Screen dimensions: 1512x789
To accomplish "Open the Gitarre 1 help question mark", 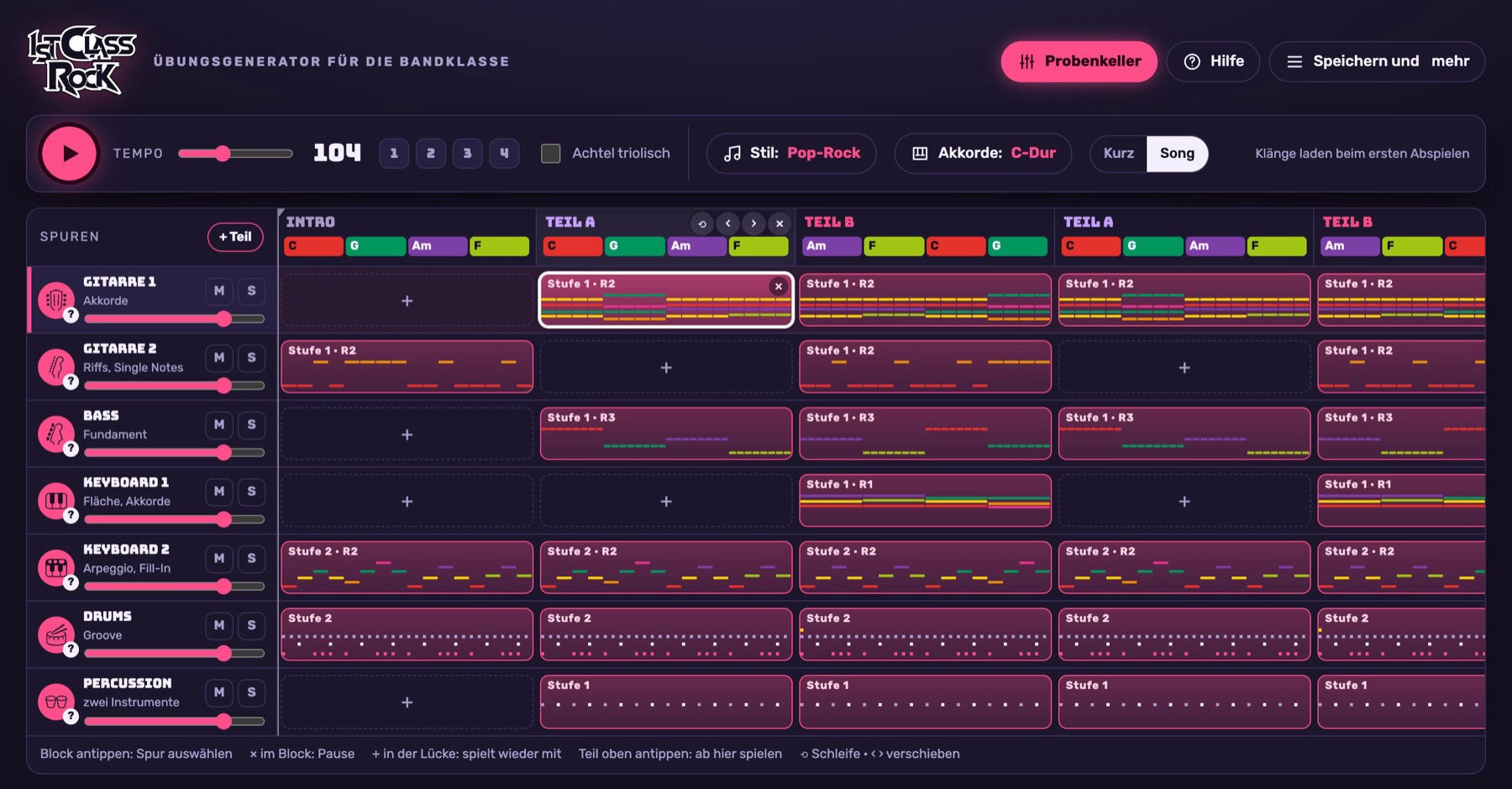I will coord(71,315).
